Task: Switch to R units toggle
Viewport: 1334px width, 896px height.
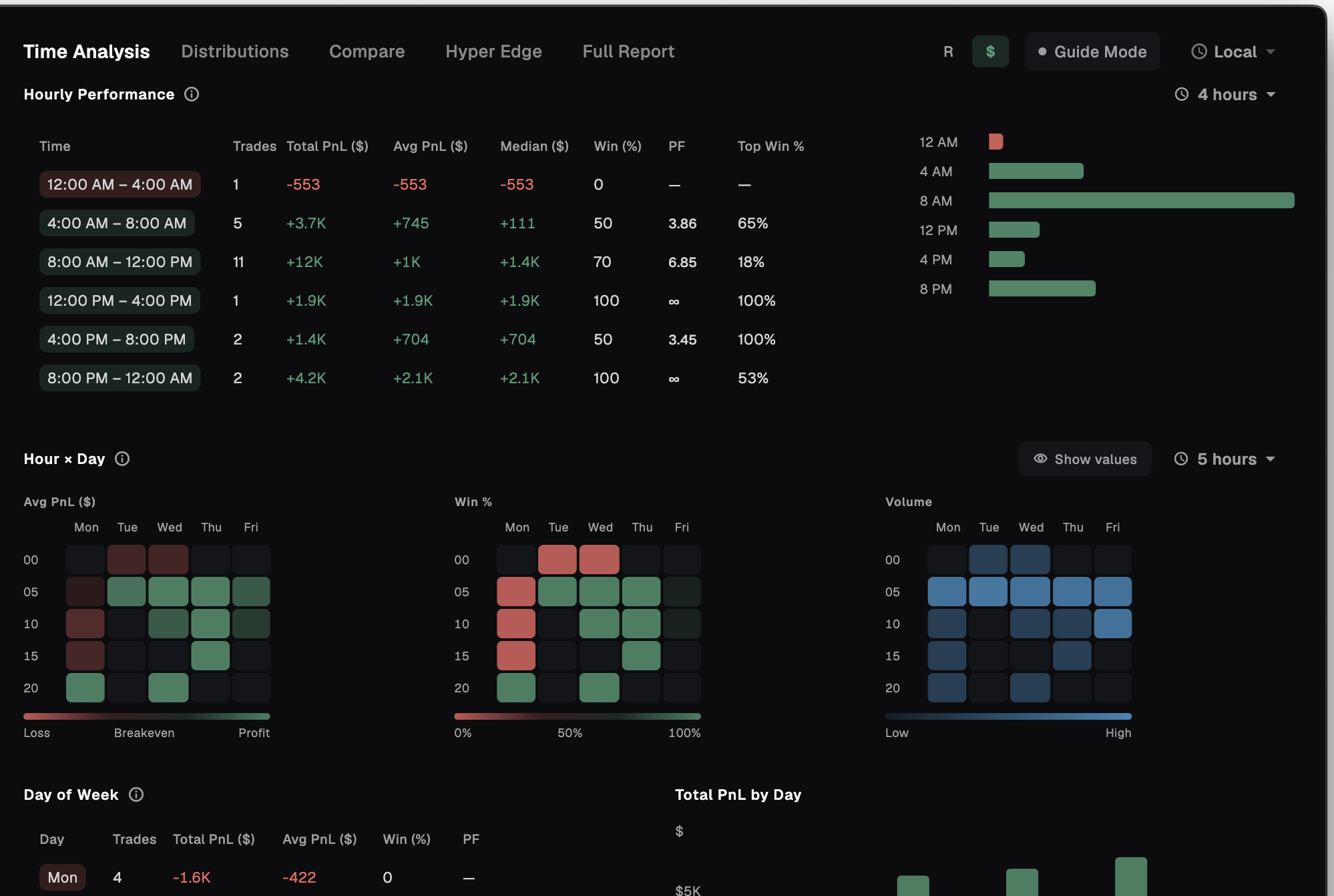Action: click(948, 51)
